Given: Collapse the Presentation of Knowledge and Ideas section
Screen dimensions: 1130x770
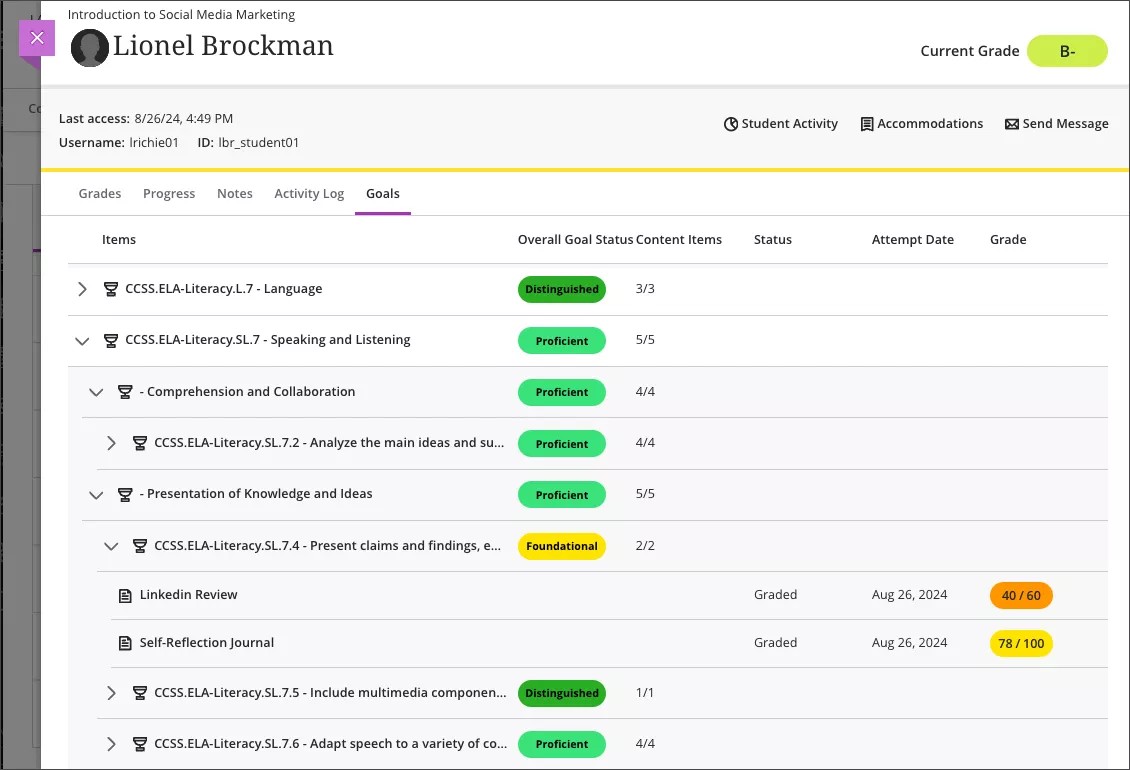Looking at the screenshot, I should coord(96,495).
